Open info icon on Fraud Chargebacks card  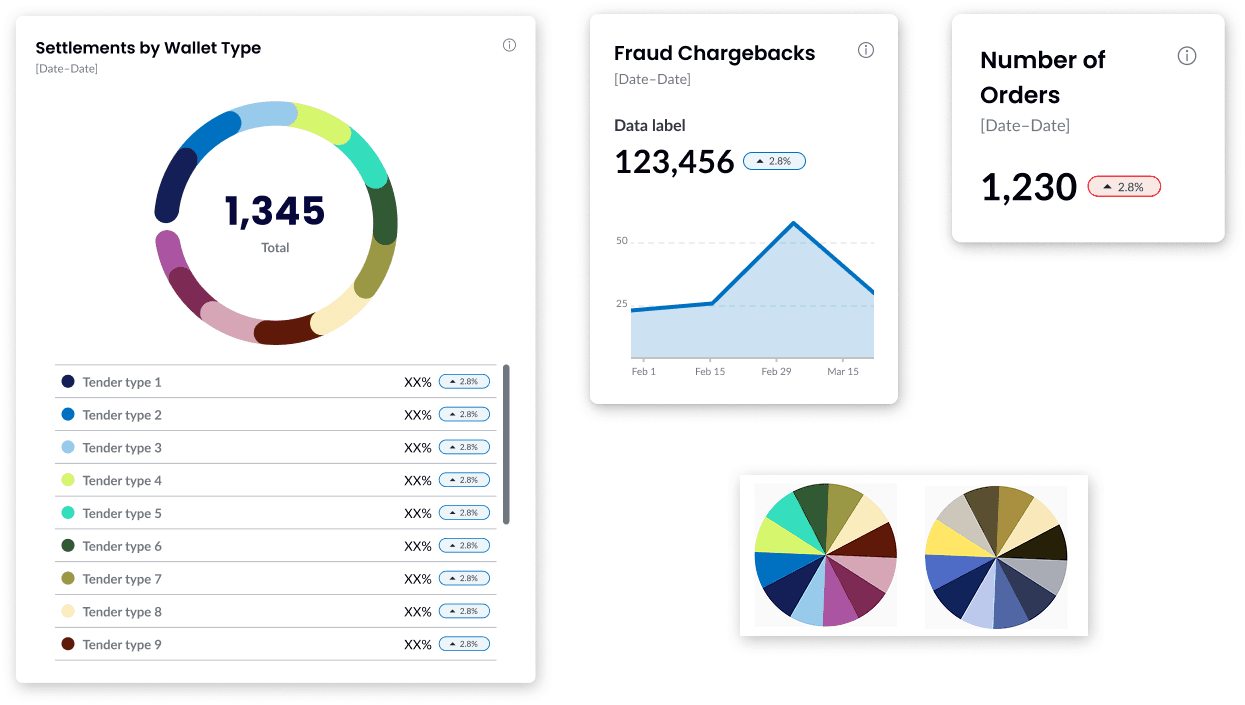pos(866,50)
